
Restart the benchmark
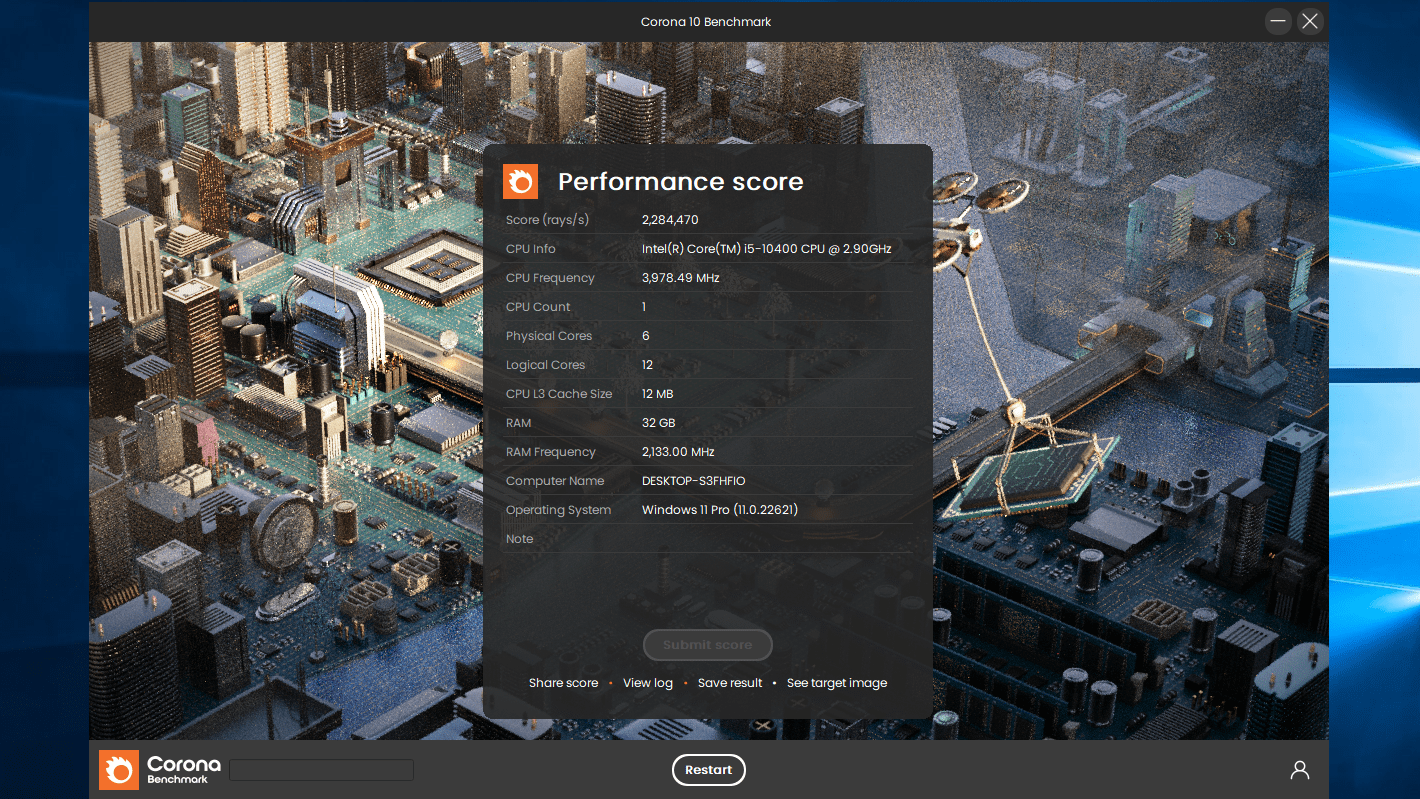tap(709, 770)
